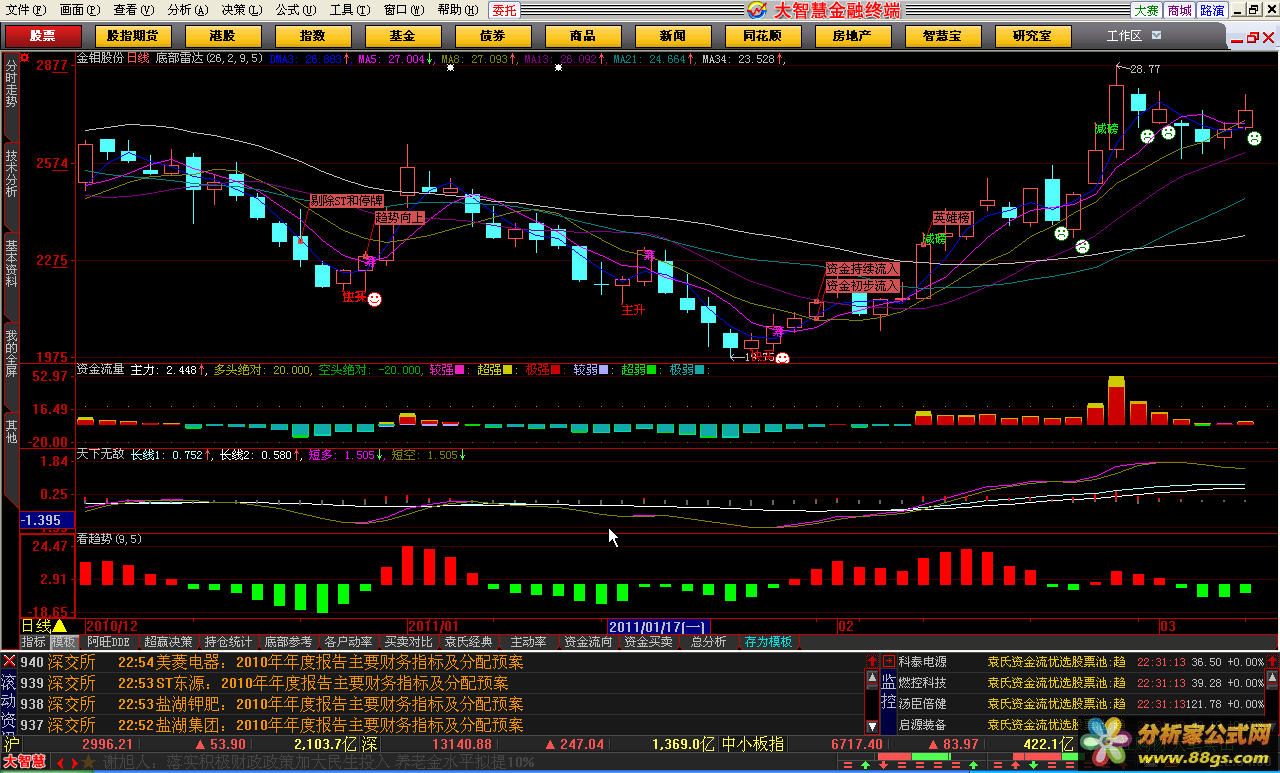Screen dimensions: 1280x773
Task: Select 科泰电源 row in monitor list
Action: click(x=1080, y=662)
